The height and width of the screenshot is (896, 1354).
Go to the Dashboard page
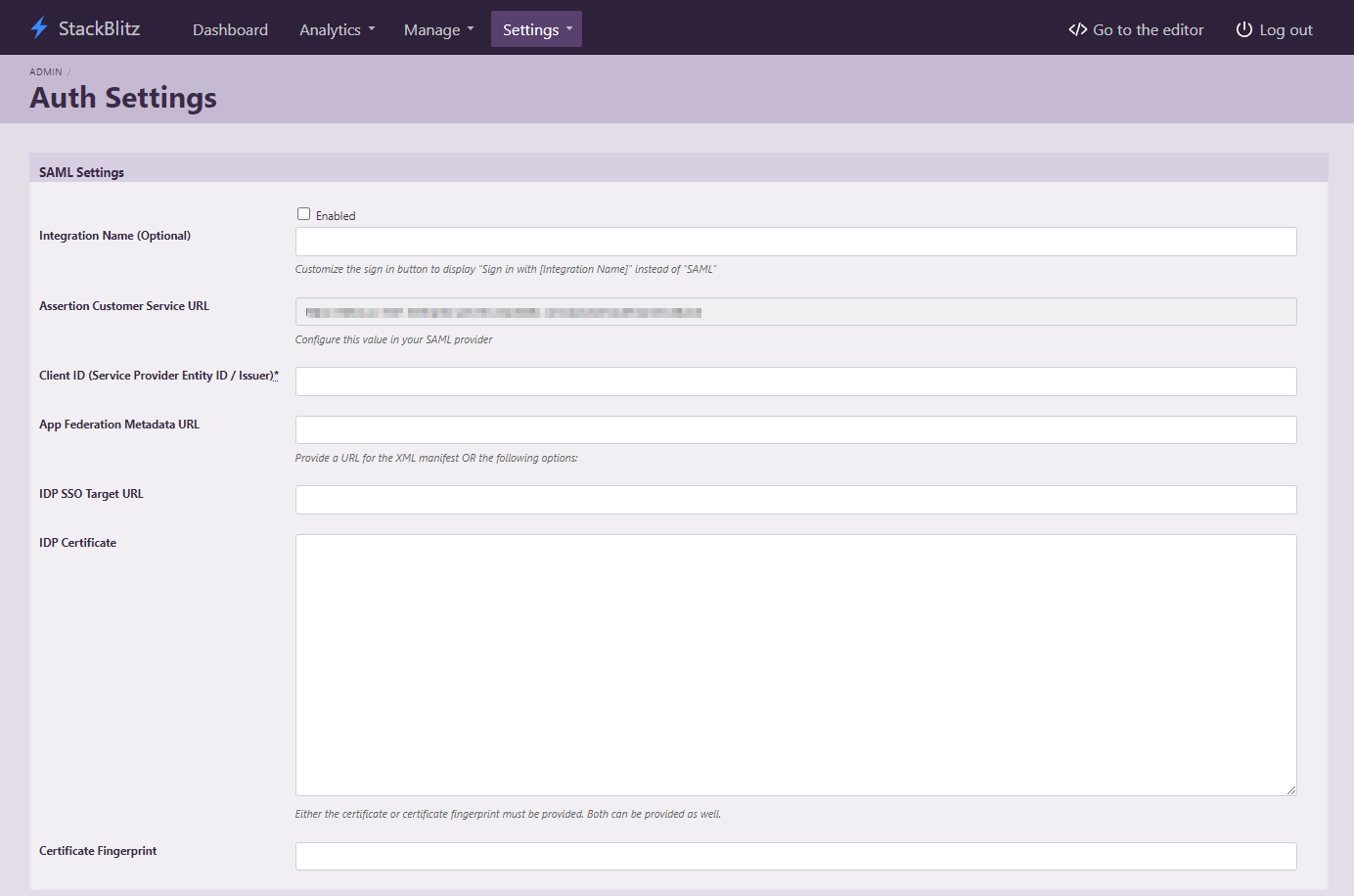(230, 29)
